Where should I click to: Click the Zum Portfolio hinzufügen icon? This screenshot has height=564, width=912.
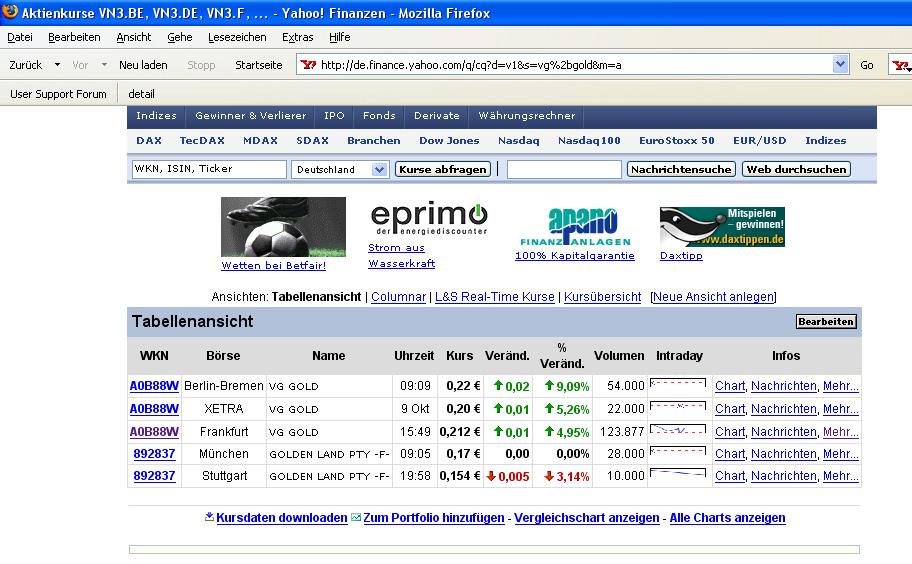coord(356,517)
